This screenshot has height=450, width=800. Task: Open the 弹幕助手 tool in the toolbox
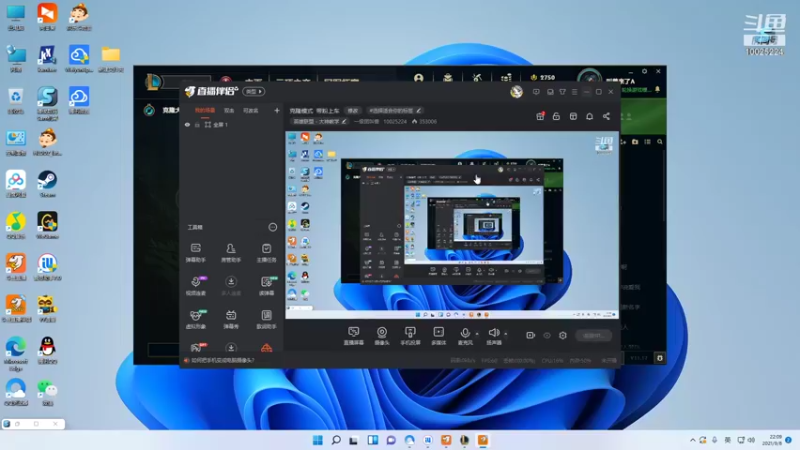click(x=195, y=253)
